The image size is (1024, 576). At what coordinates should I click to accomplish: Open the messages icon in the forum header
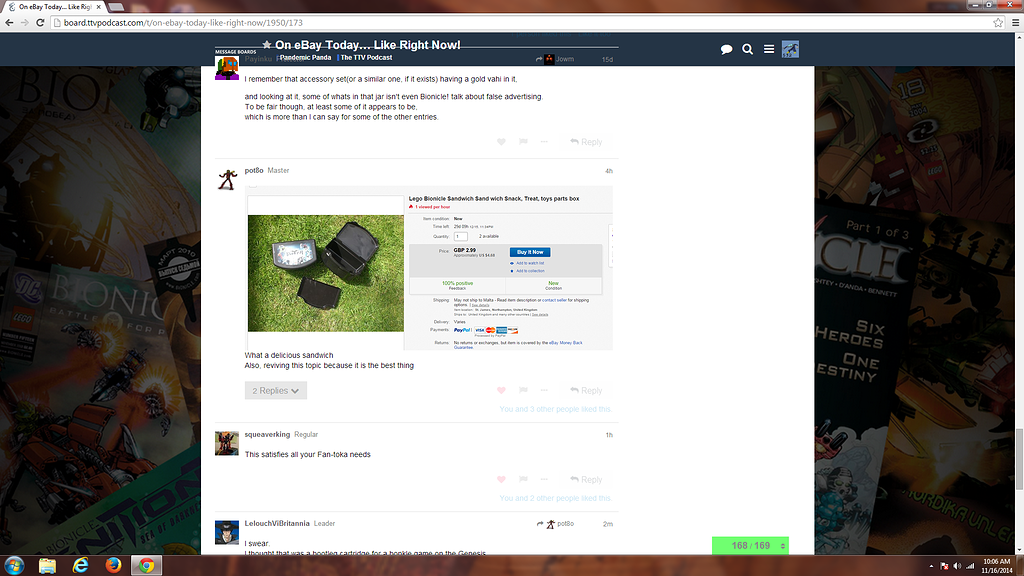click(726, 48)
